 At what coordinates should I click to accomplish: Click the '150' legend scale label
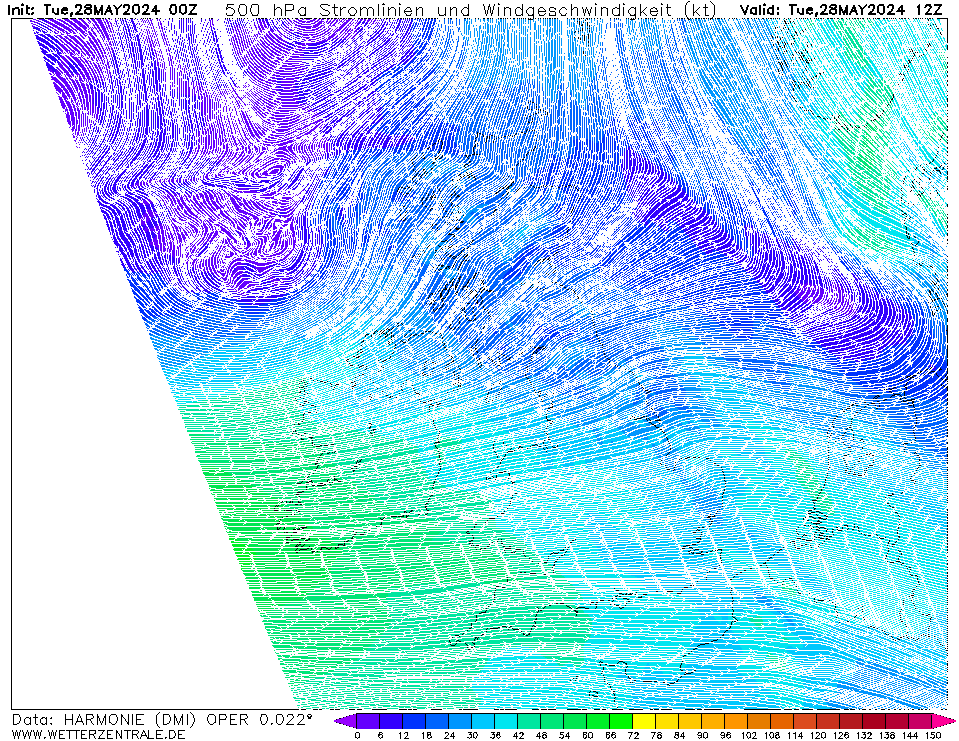tap(932, 735)
